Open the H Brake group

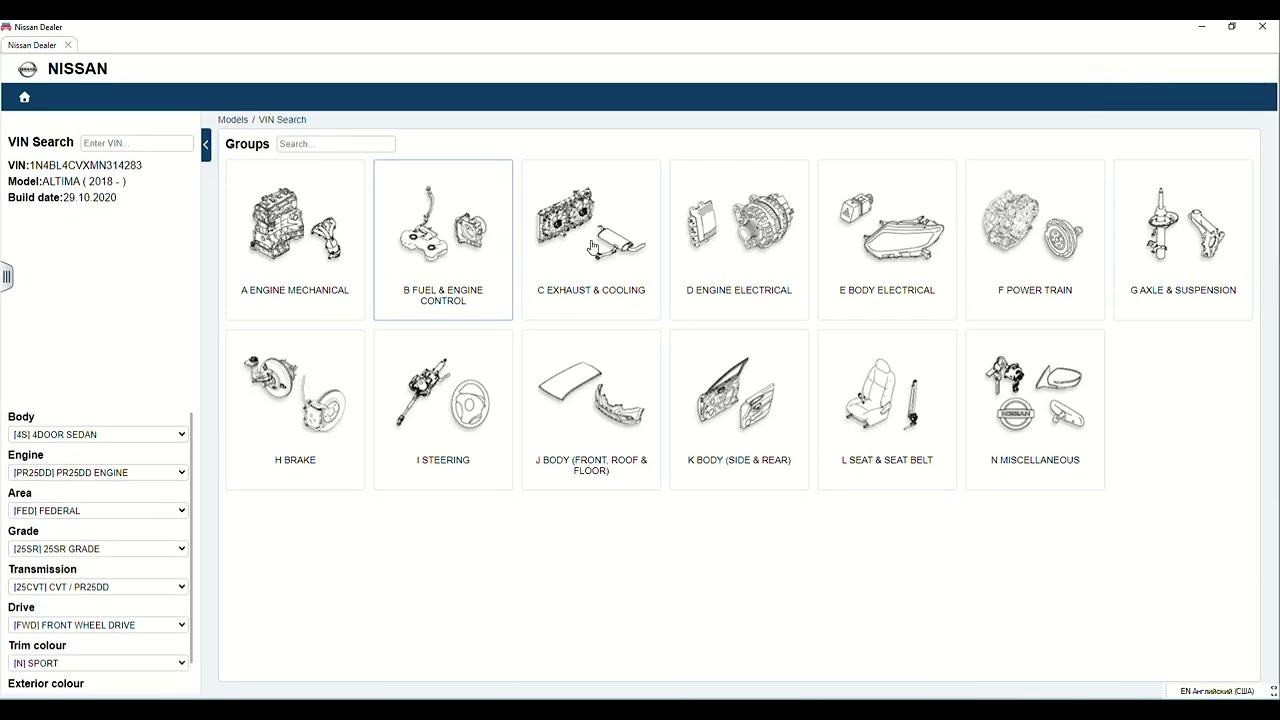click(295, 410)
